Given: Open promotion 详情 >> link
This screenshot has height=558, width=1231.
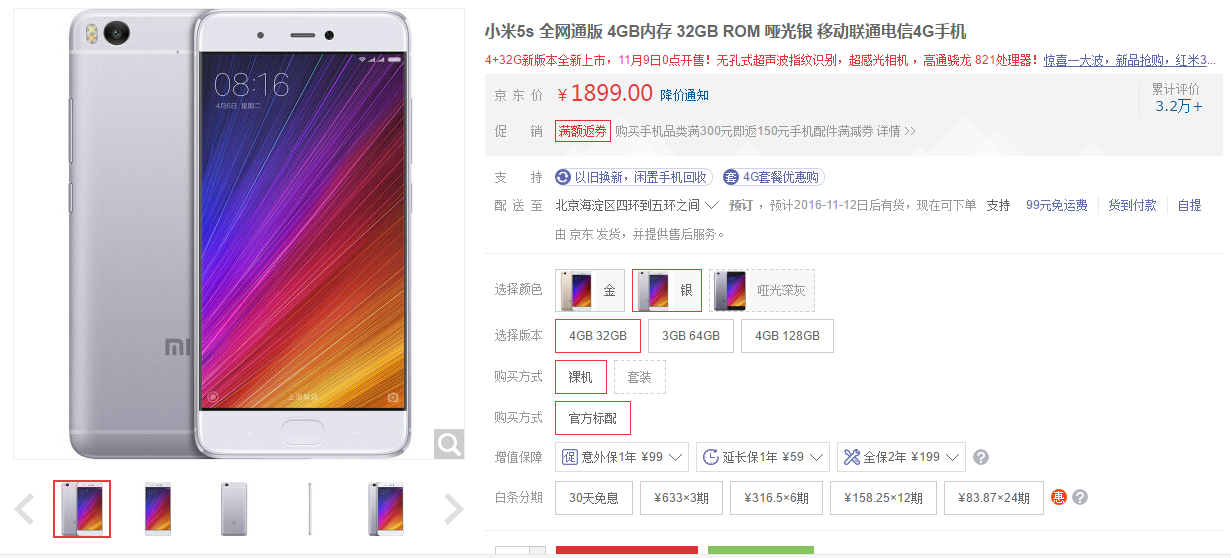Looking at the screenshot, I should [896, 131].
